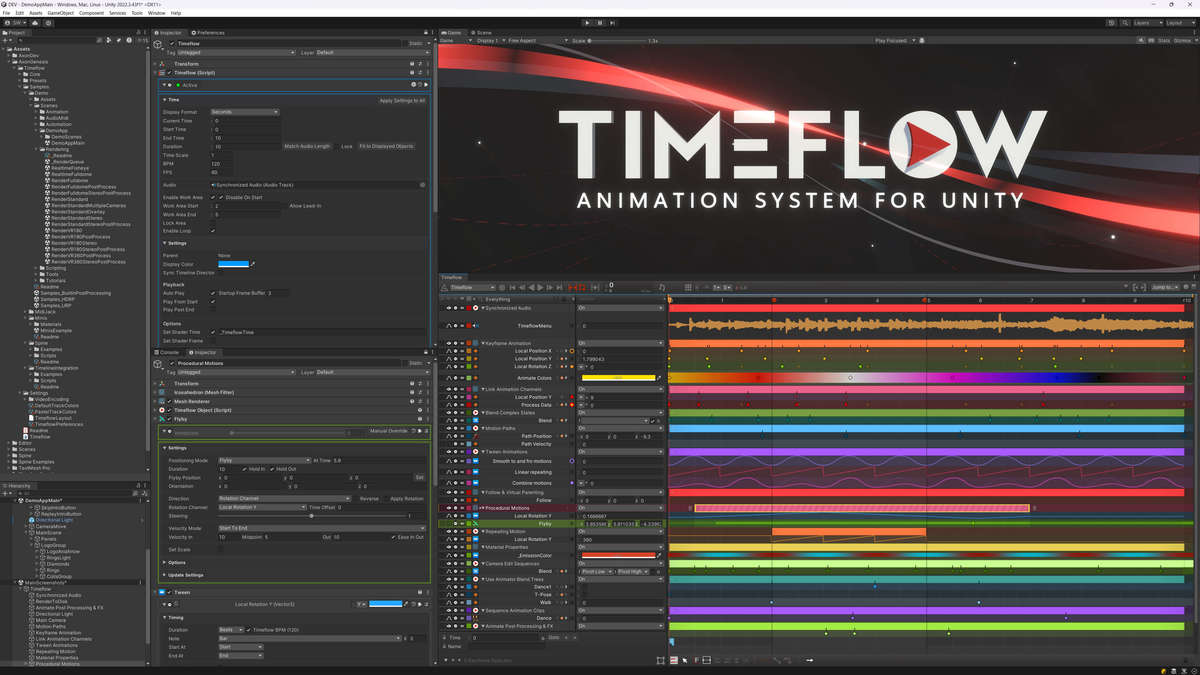Toggle the Enable Work Area checkbox

click(x=213, y=198)
